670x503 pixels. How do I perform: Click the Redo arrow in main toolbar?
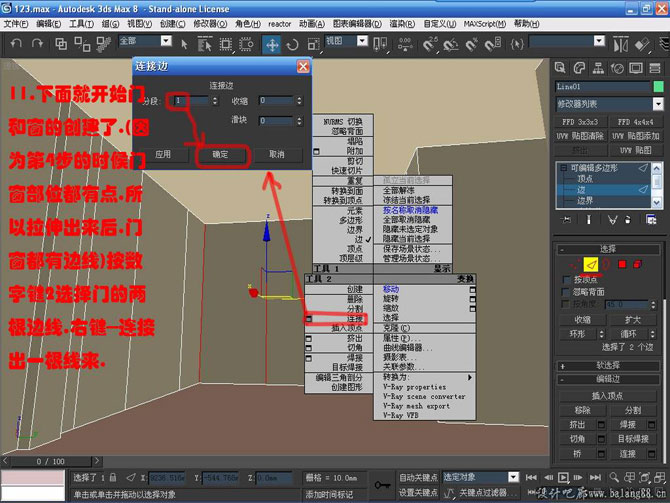tap(38, 44)
